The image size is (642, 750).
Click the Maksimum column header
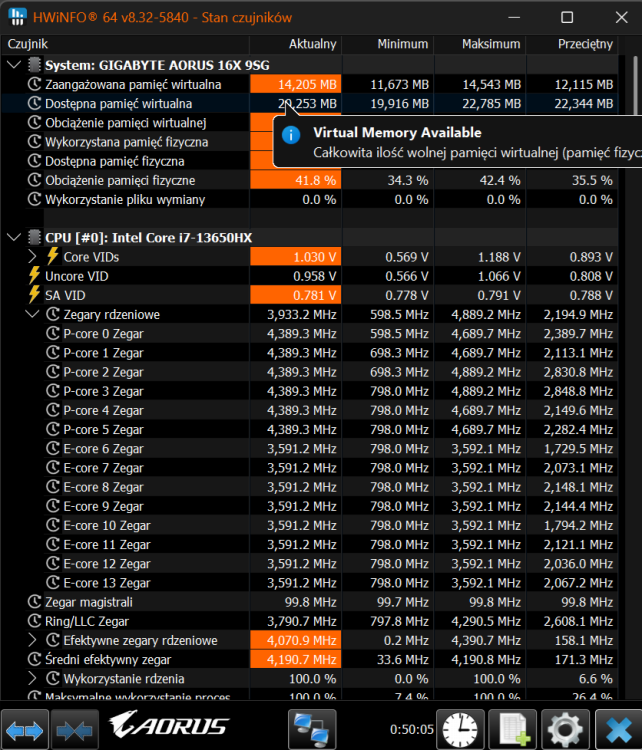(490, 44)
